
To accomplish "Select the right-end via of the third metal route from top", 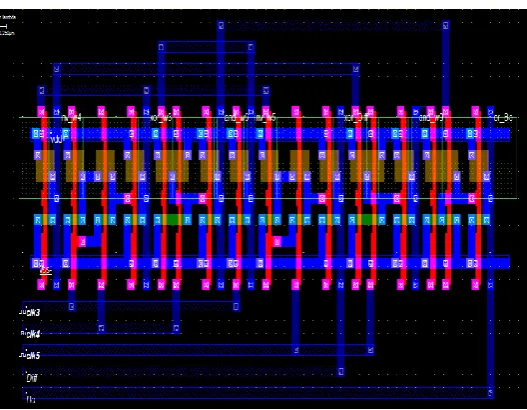I will tap(356, 69).
